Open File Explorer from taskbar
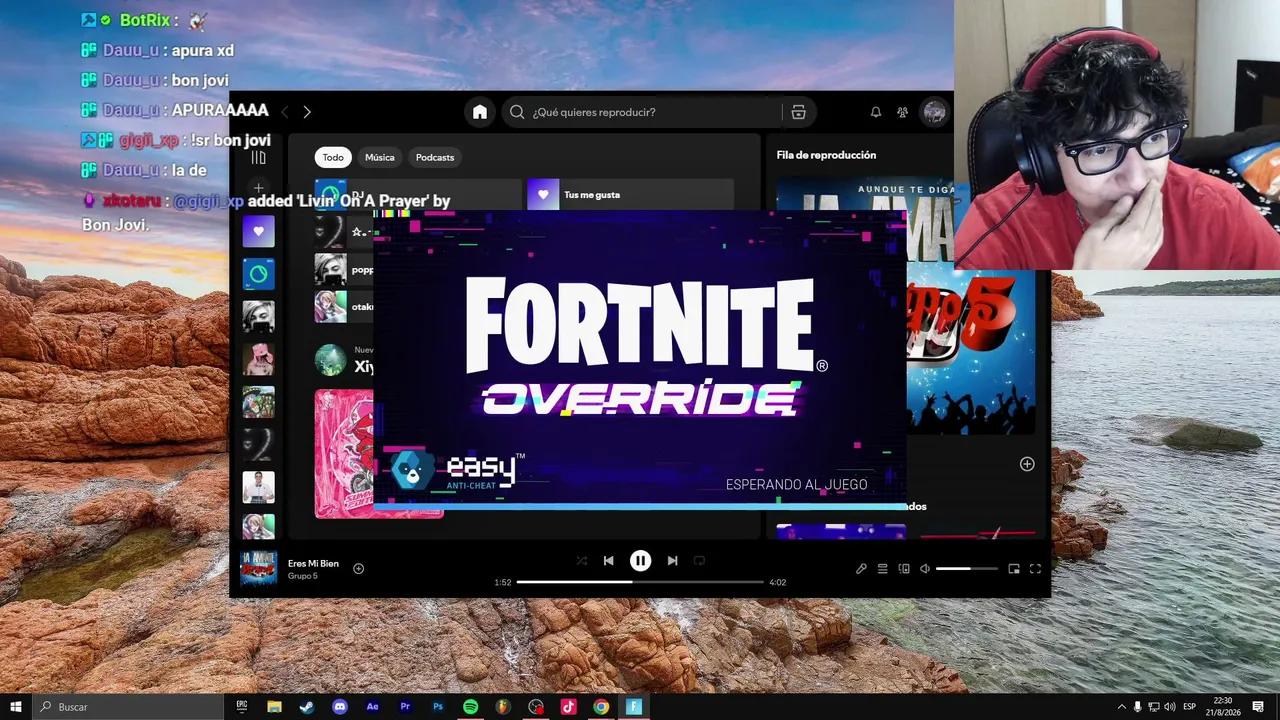 click(274, 707)
